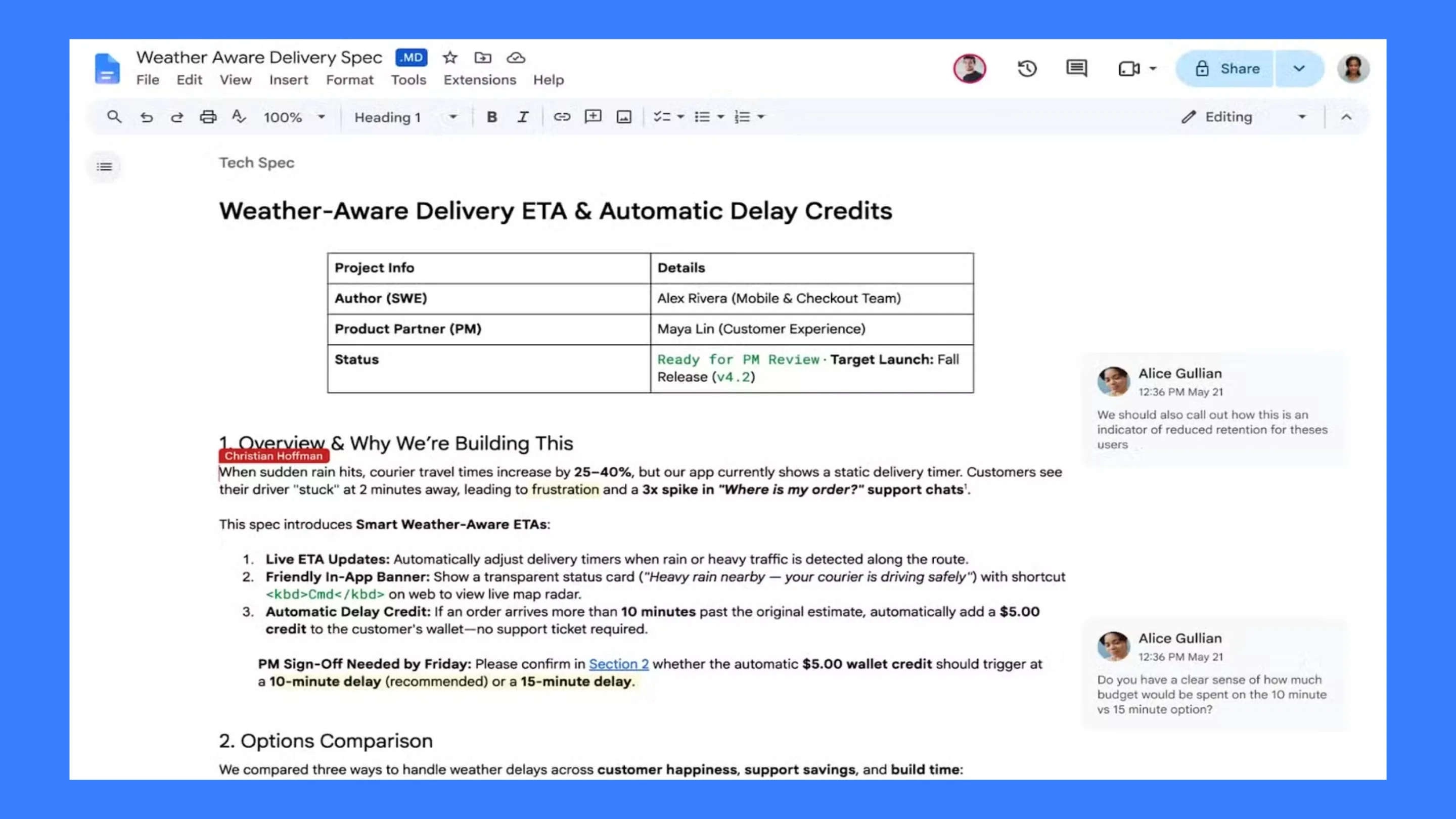Click the '1. Overview & Why We're Building This' heading

point(396,443)
